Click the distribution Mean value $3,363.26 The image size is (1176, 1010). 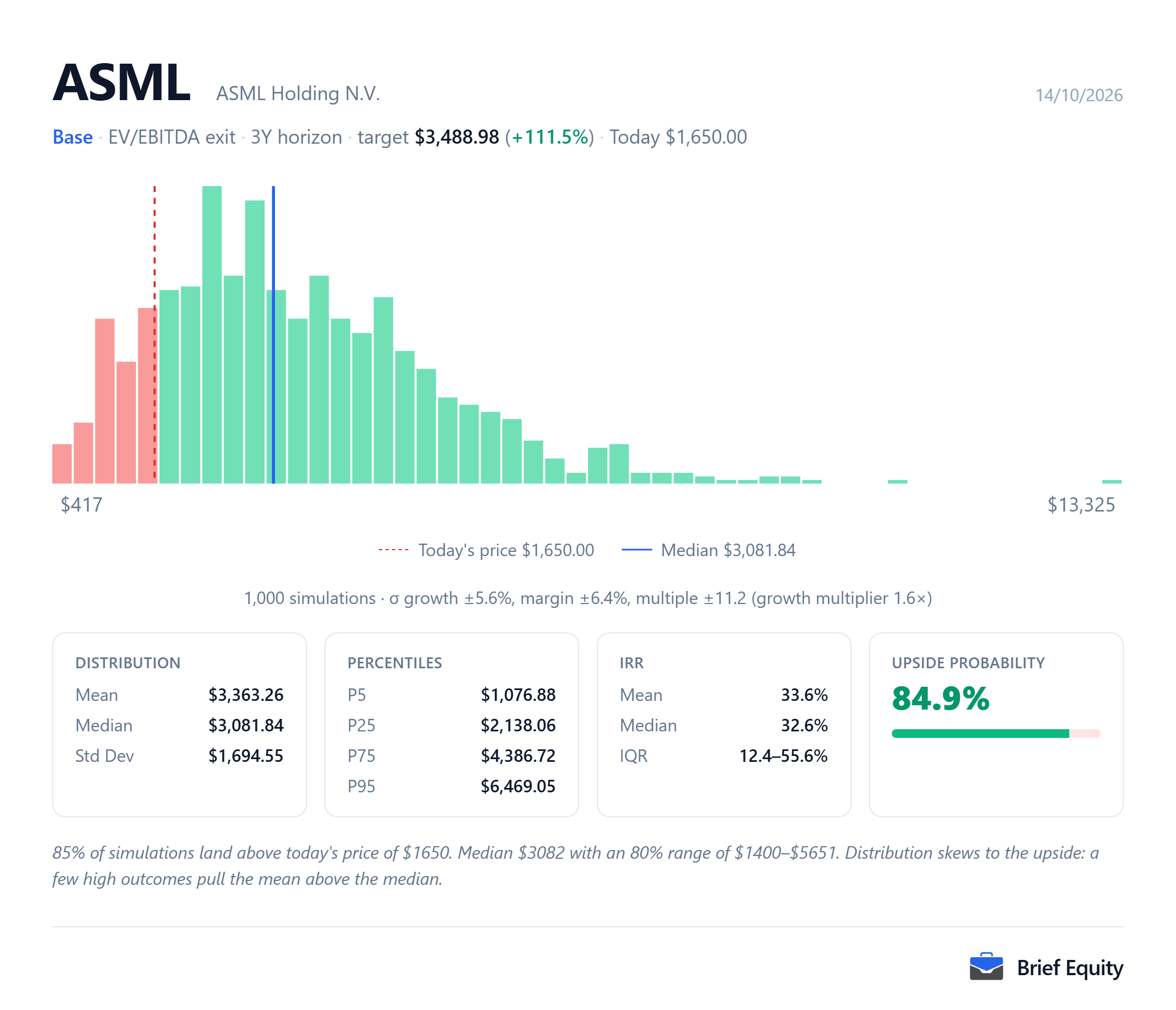pos(246,694)
